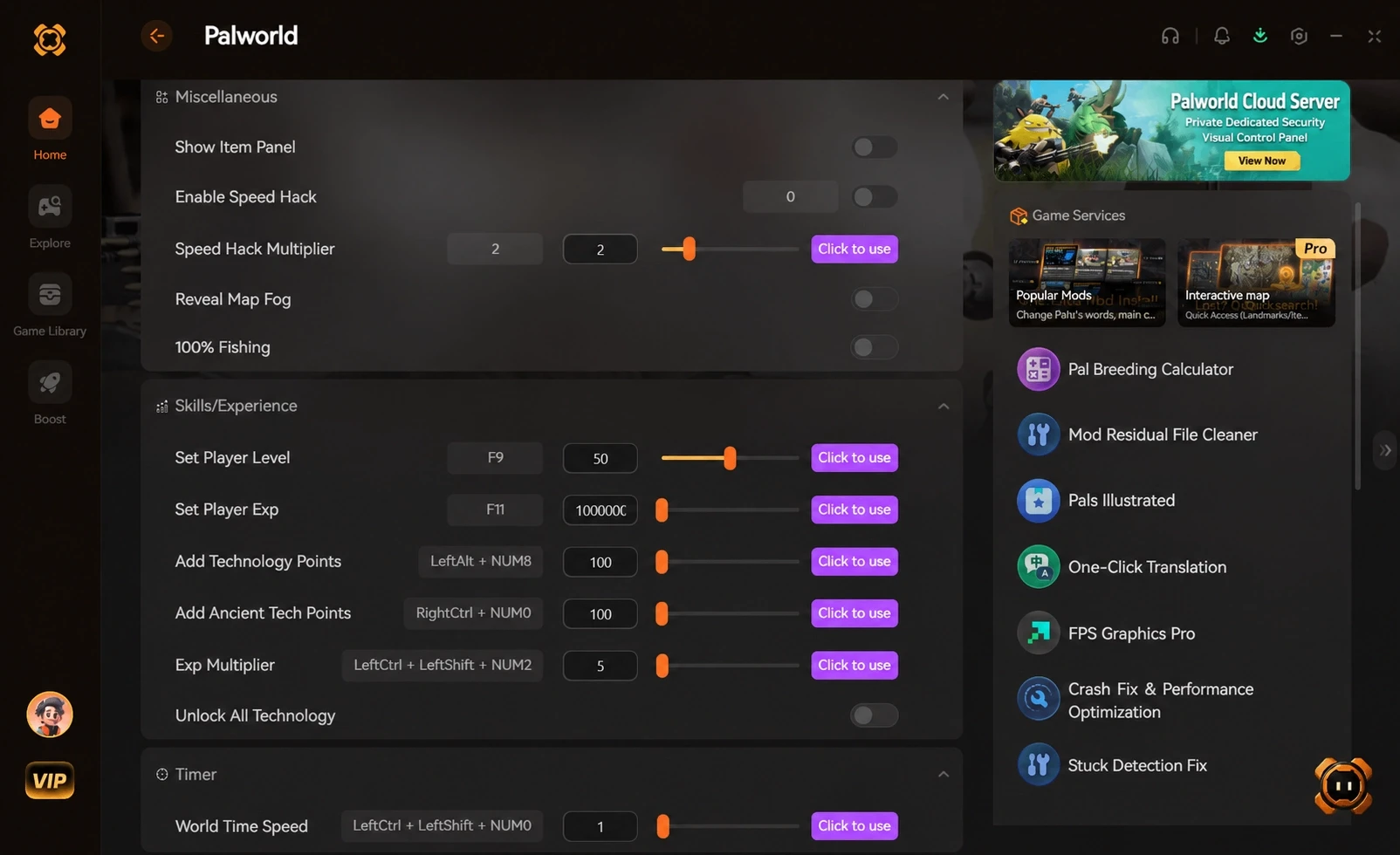This screenshot has height=855, width=1400.
Task: Open the Pal Breeding Calculator icon
Action: click(x=1039, y=369)
